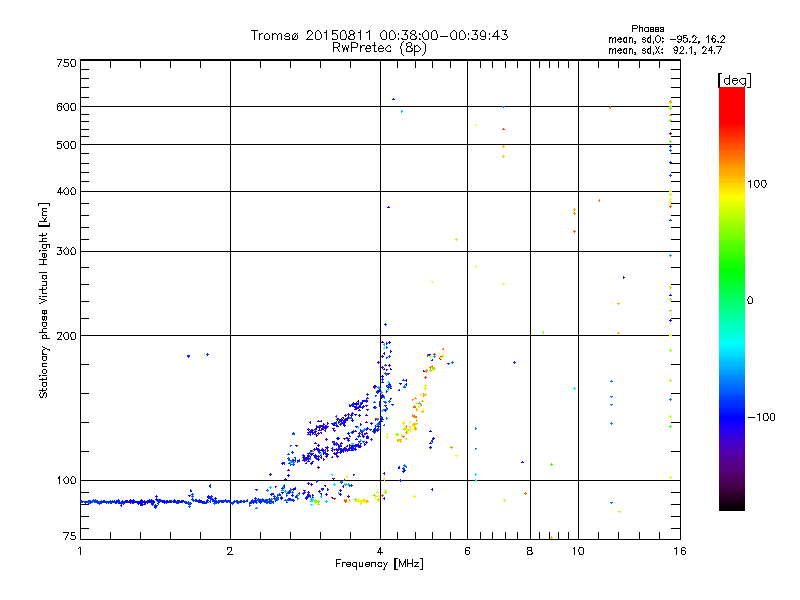Click the '[deg]' colorbar unit label
800x600 pixels.
(734, 80)
